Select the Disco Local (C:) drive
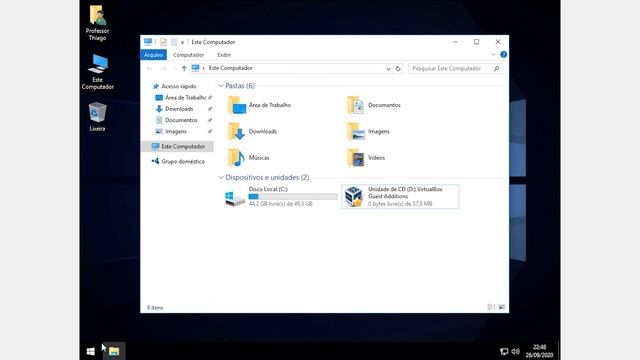 [x=280, y=196]
